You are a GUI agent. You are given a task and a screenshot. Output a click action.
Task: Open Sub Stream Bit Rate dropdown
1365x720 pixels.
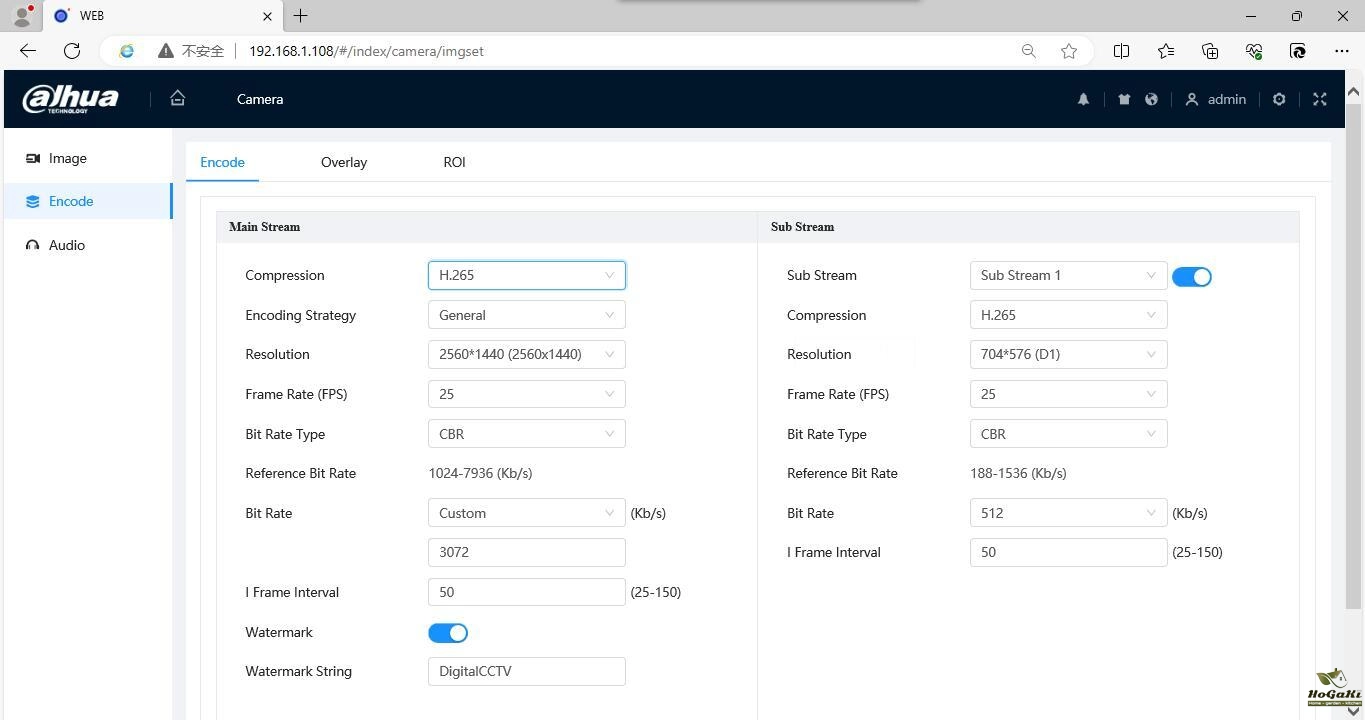tap(1068, 513)
